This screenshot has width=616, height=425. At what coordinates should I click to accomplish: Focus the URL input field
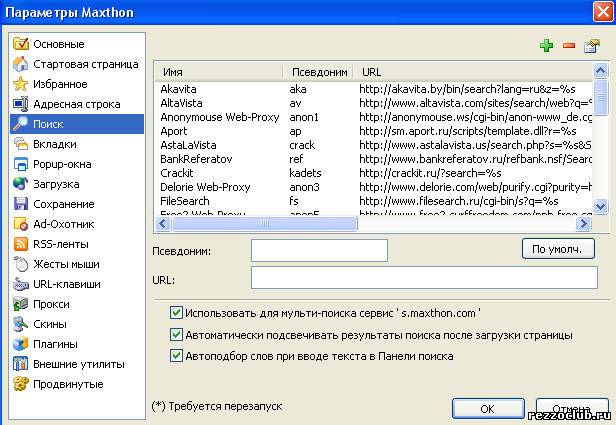(424, 277)
